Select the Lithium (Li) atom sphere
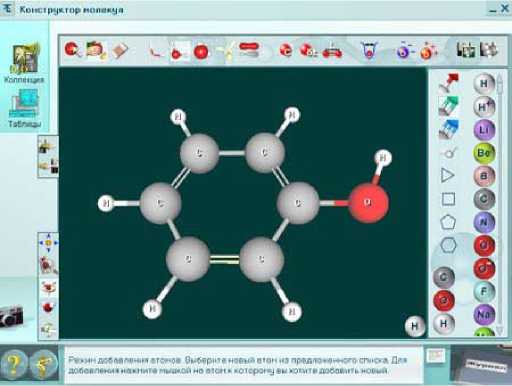This screenshot has width=512, height=386. pyautogui.click(x=484, y=130)
